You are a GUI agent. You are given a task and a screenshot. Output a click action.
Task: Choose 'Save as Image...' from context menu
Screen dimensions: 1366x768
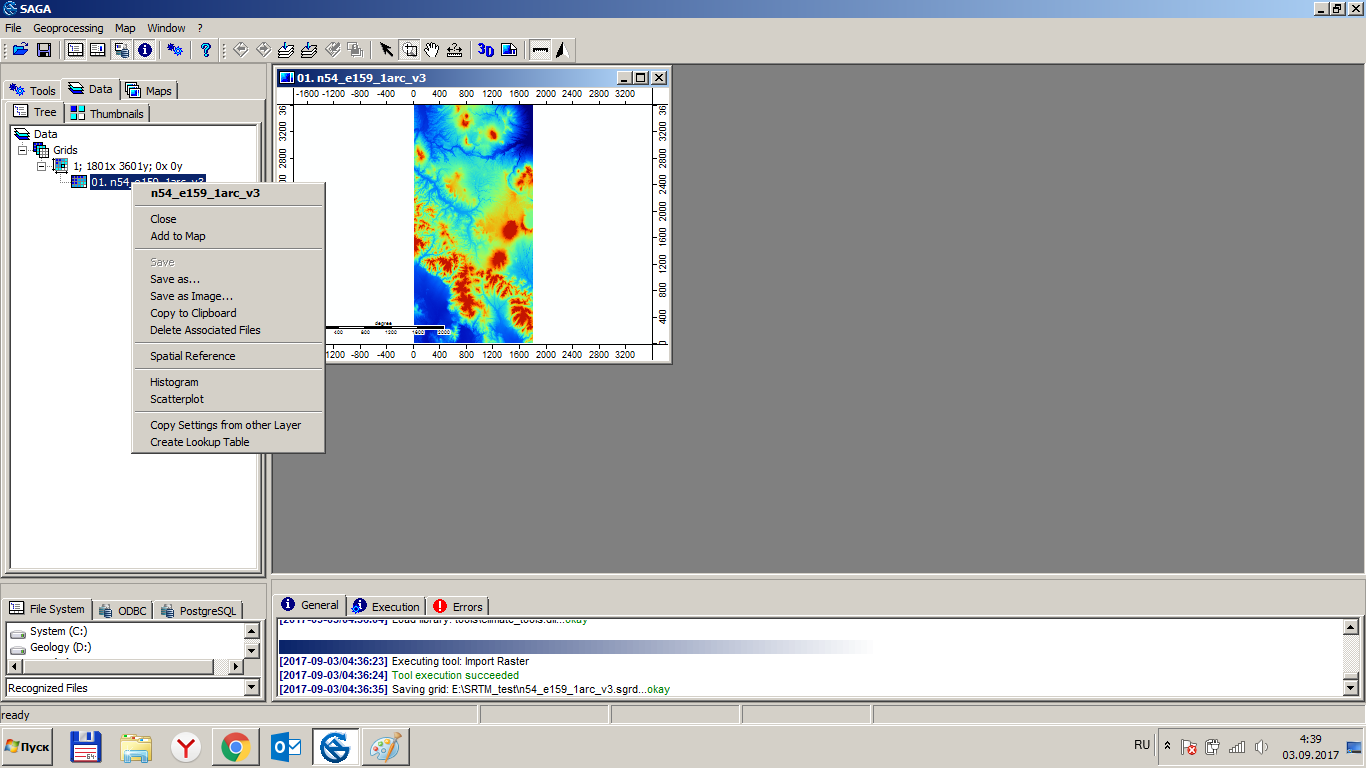tap(191, 296)
